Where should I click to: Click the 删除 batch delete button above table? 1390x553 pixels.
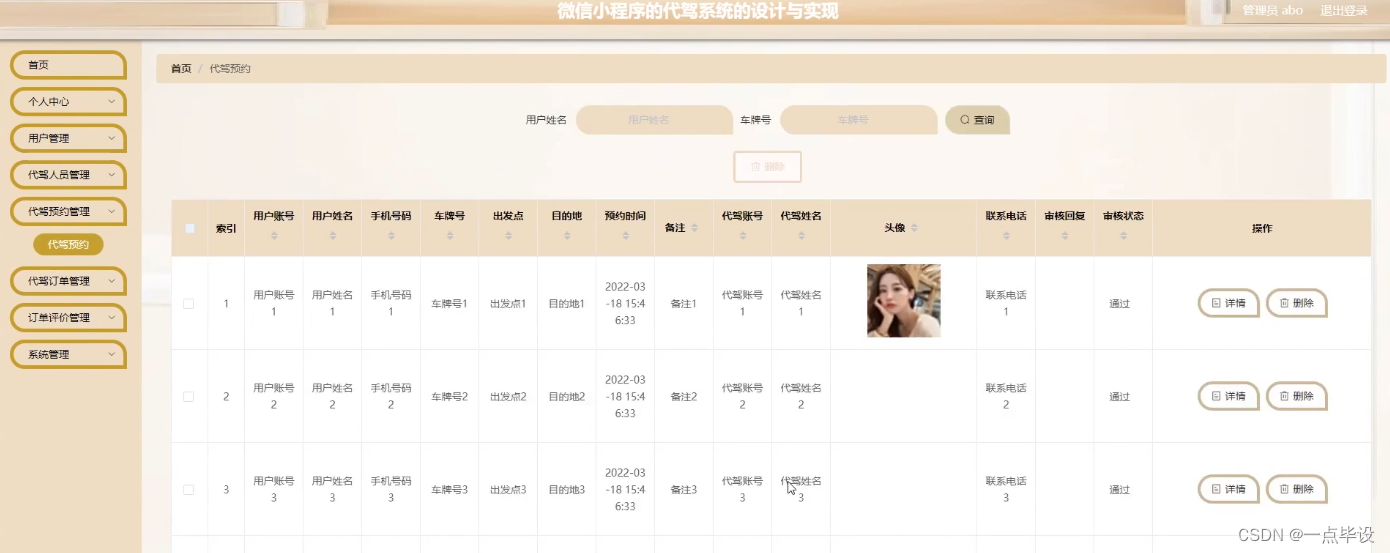point(767,167)
